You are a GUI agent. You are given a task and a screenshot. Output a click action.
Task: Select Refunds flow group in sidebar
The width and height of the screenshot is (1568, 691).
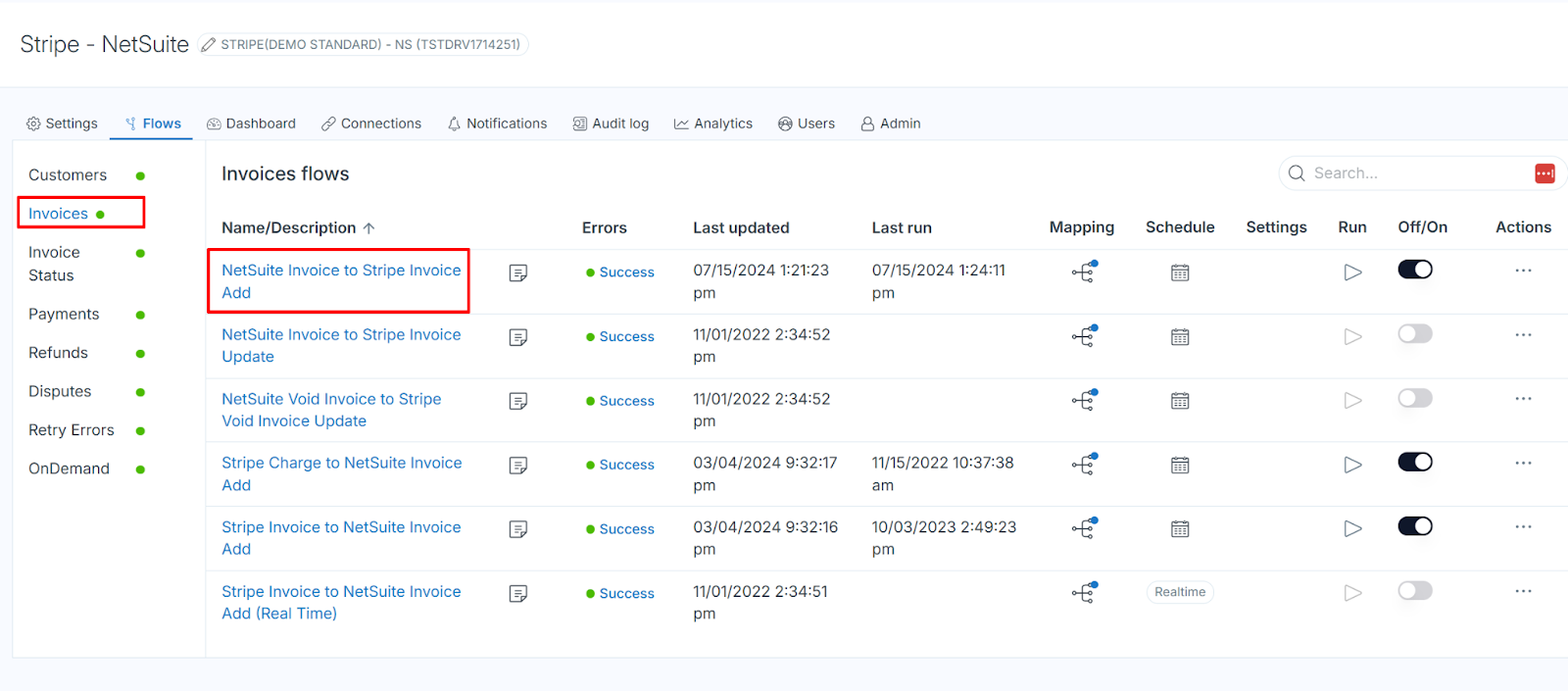point(58,353)
